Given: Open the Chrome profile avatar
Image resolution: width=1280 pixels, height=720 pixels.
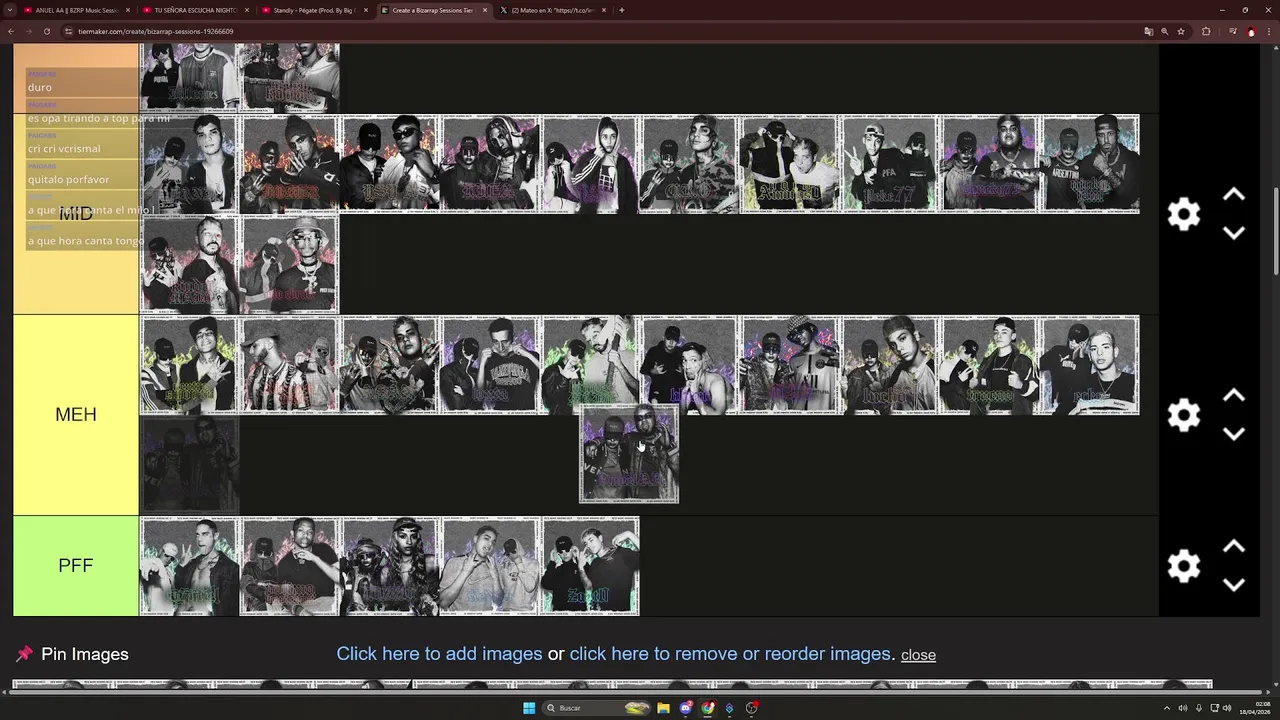Looking at the screenshot, I should coord(1251,31).
